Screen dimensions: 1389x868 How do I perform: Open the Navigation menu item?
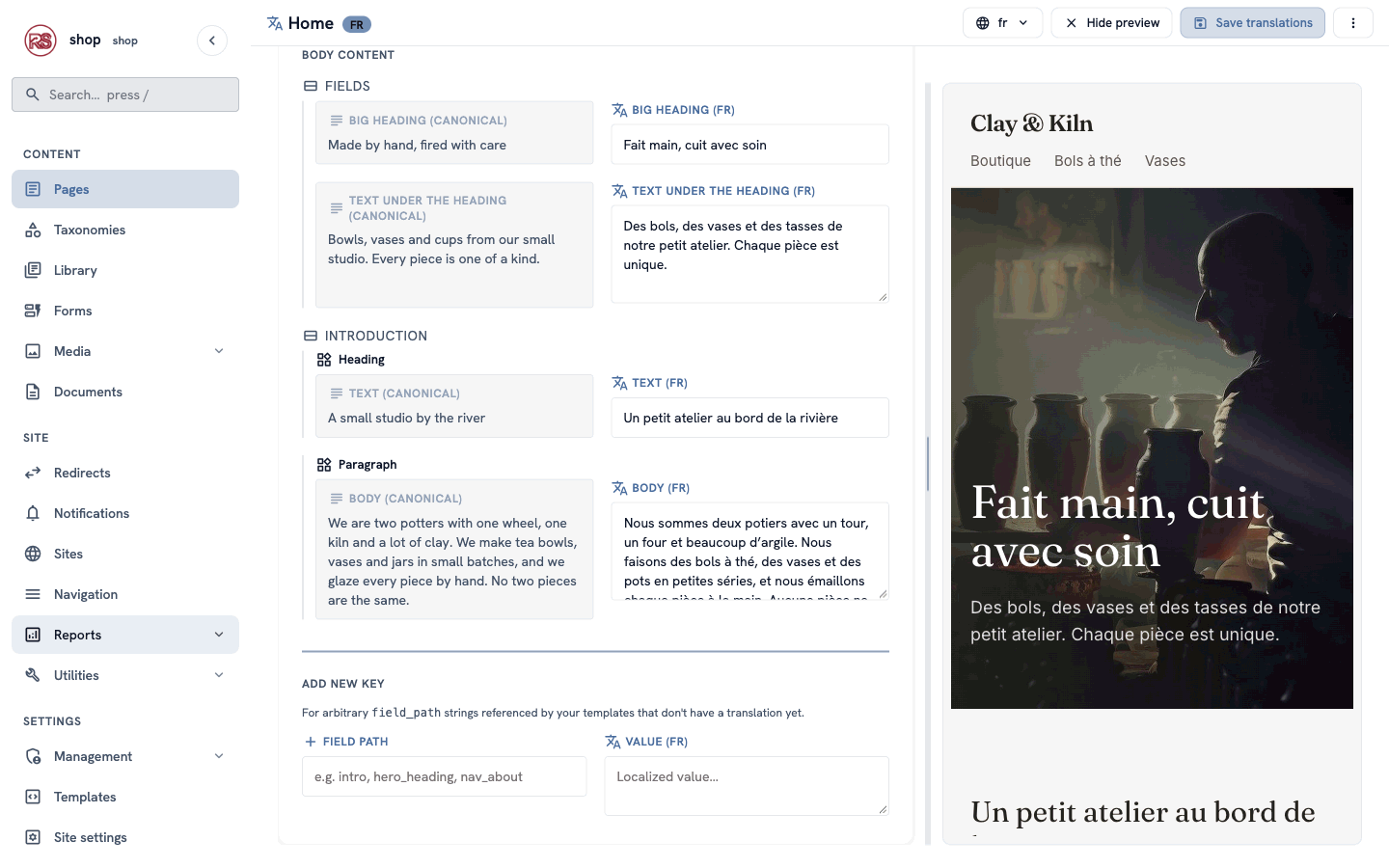click(x=125, y=594)
